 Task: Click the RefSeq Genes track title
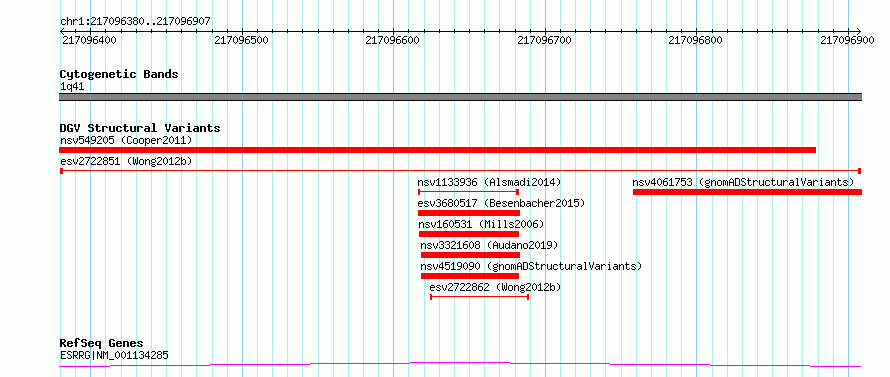coord(102,344)
